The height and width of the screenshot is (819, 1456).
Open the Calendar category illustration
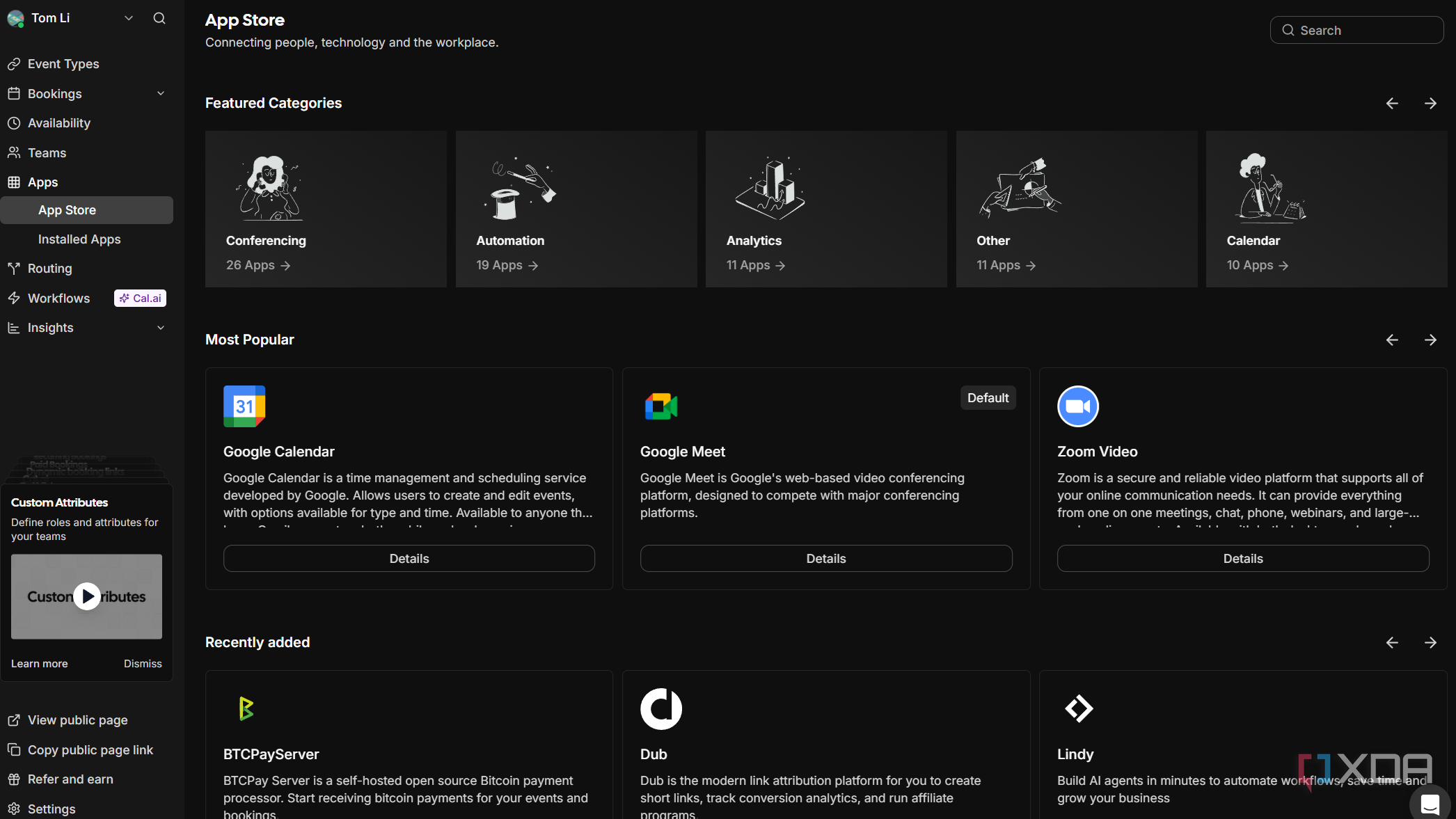point(1271,188)
